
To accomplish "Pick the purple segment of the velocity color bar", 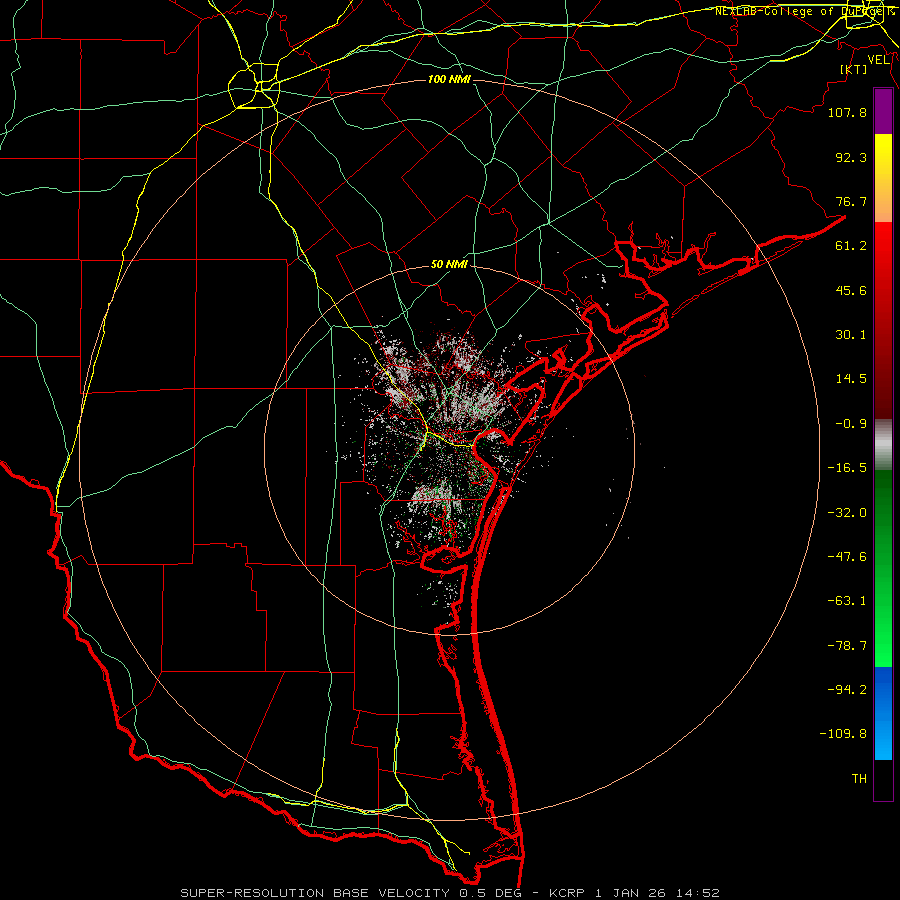I will pos(883,111).
